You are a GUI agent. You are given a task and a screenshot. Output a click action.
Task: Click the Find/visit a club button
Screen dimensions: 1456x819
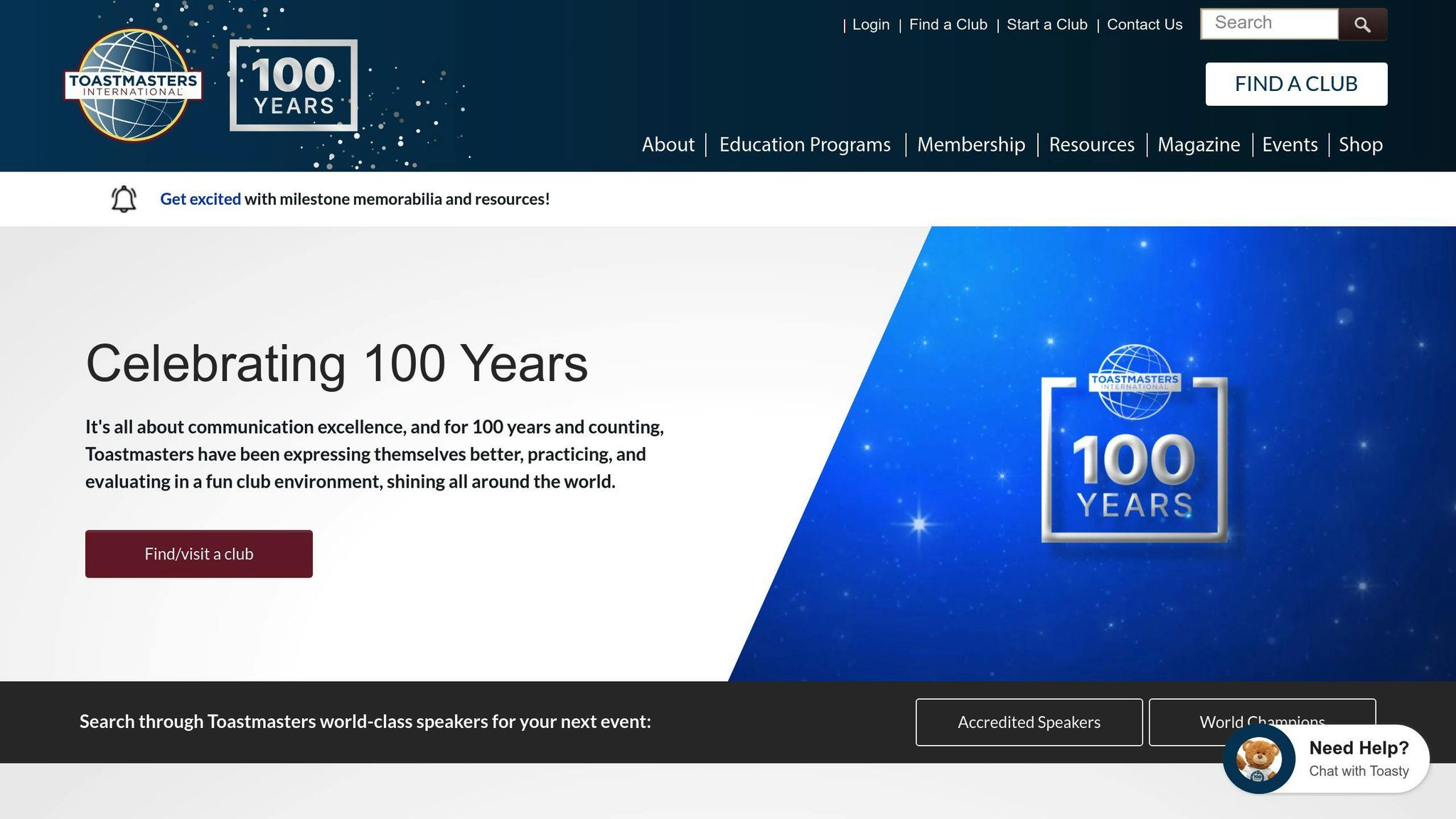[199, 554]
